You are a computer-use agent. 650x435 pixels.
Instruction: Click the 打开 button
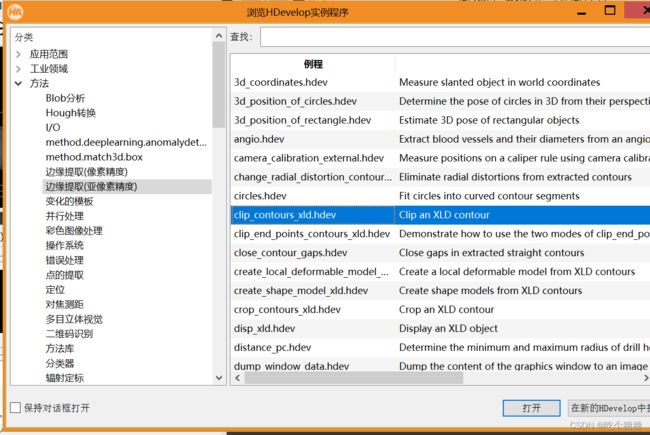tap(531, 408)
